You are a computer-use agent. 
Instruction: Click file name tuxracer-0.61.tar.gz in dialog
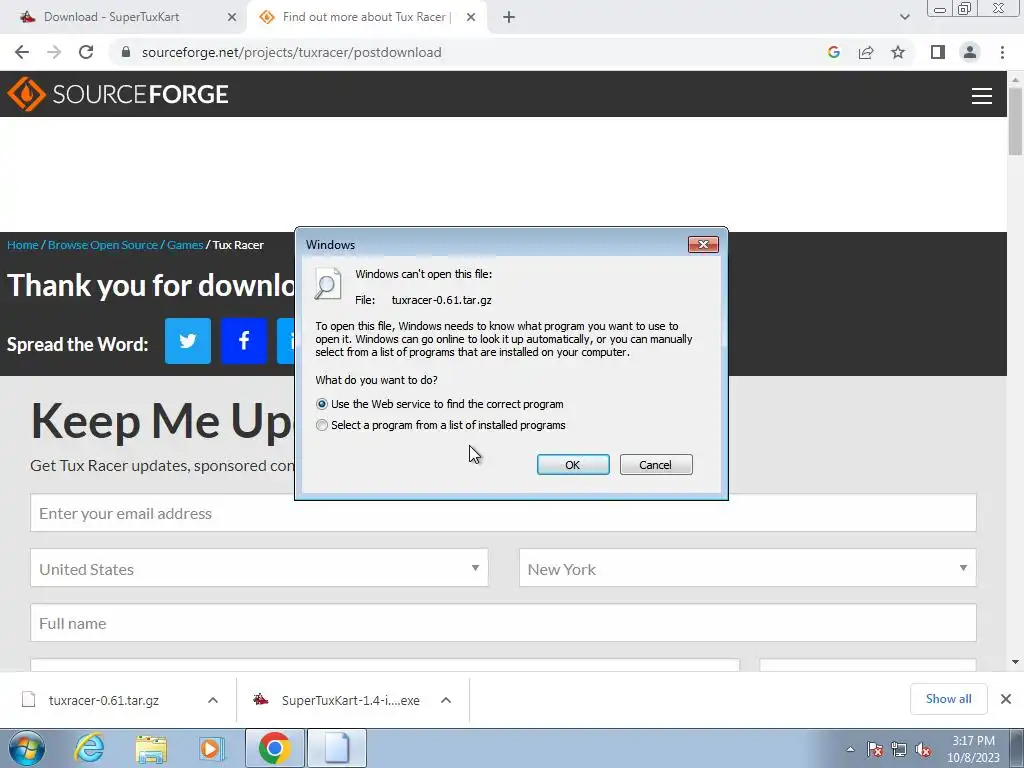pos(441,300)
